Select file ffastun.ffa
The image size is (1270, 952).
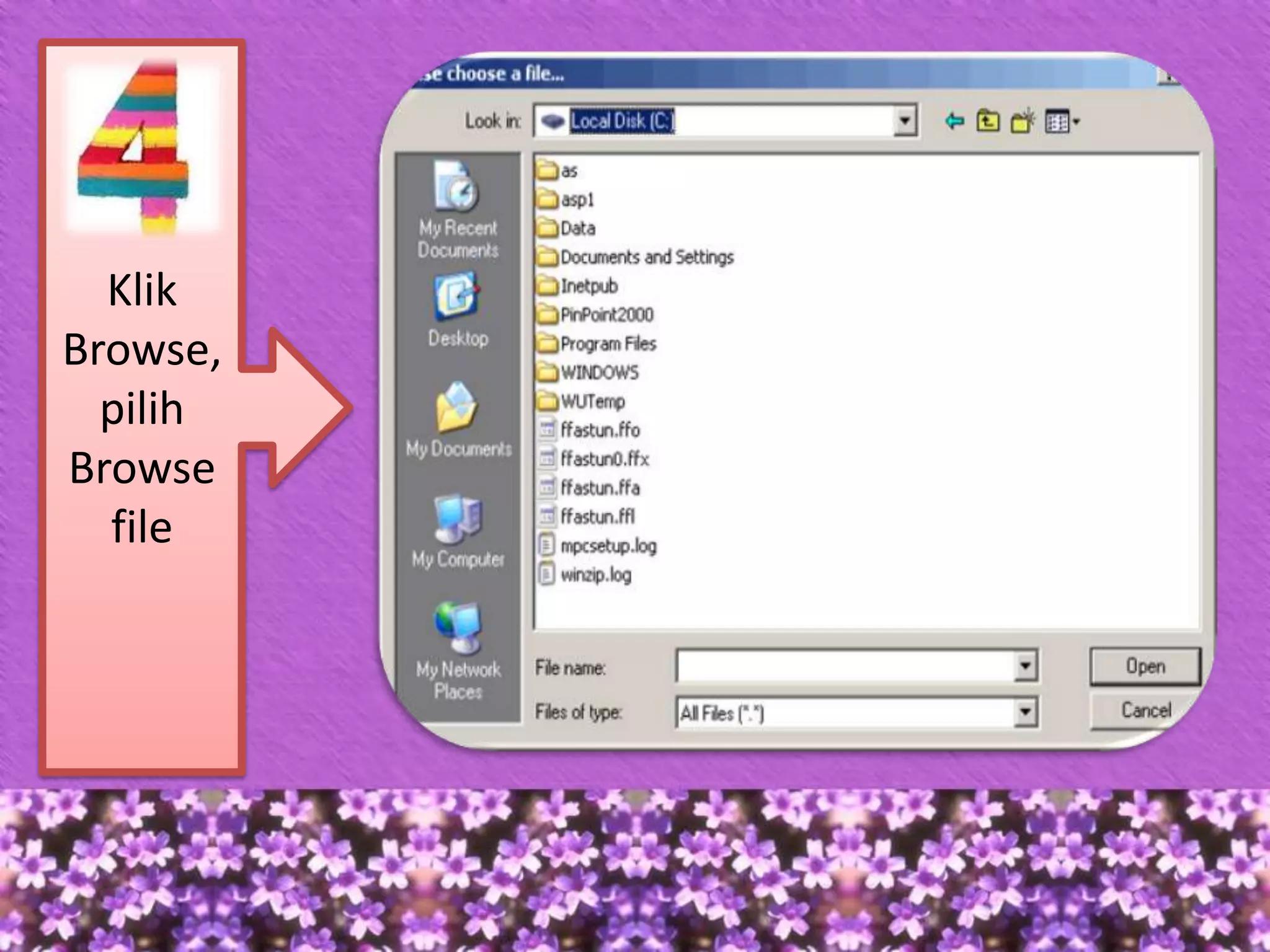(x=589, y=488)
